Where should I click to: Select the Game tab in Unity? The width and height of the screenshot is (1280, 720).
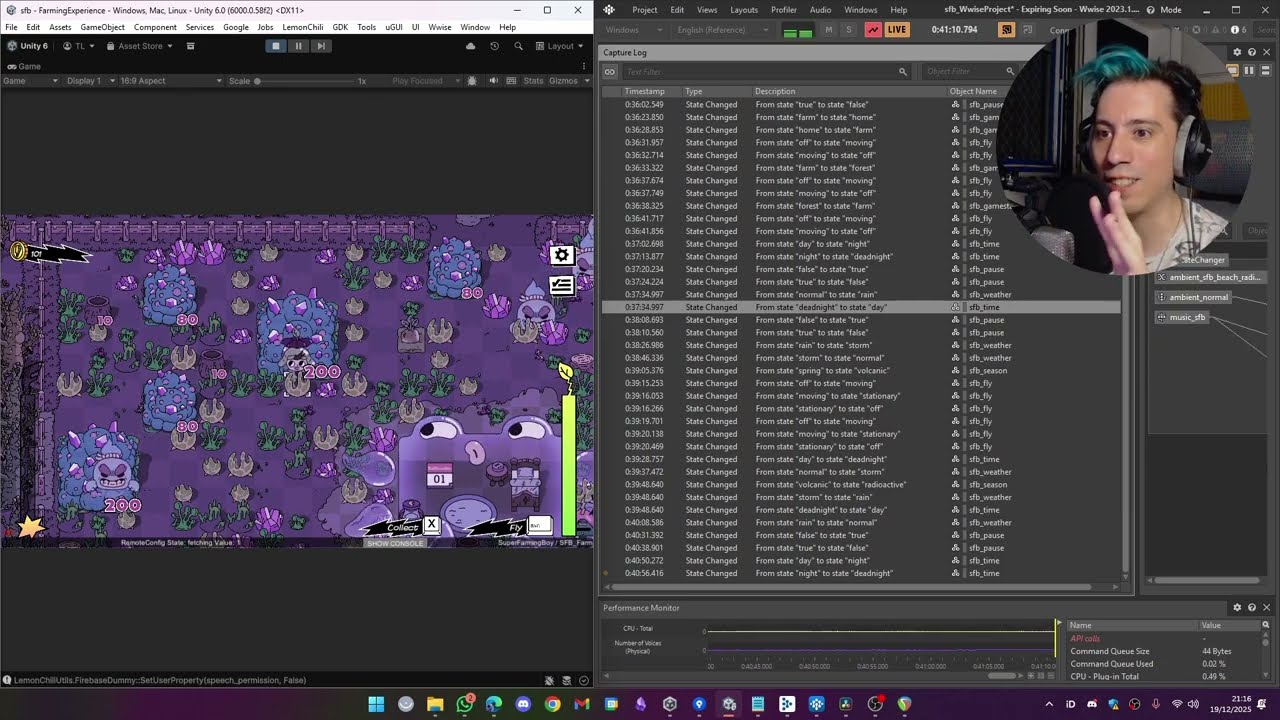24,67
